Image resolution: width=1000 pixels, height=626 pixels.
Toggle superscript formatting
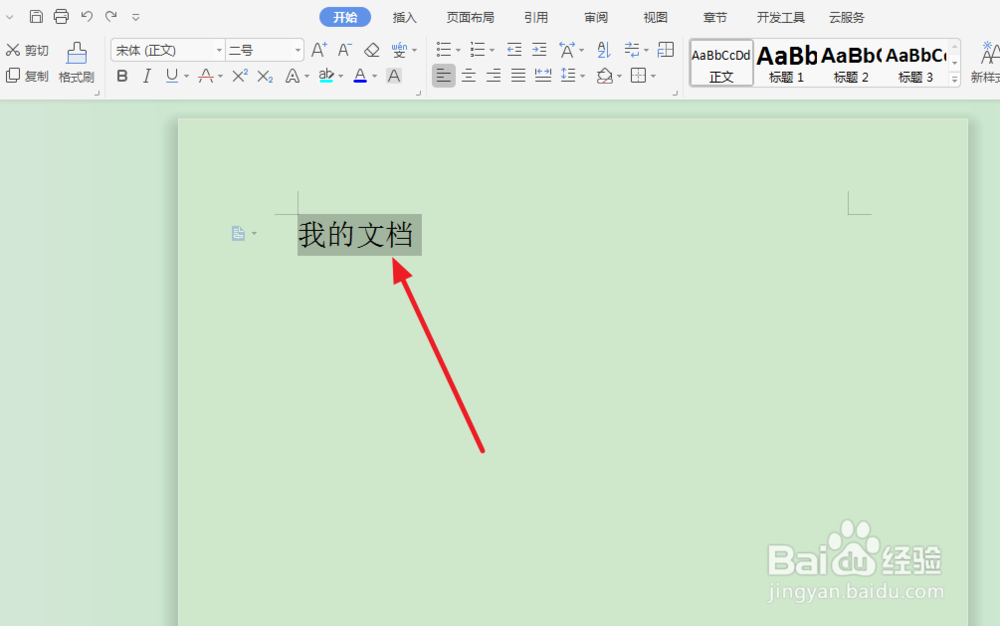pos(240,76)
